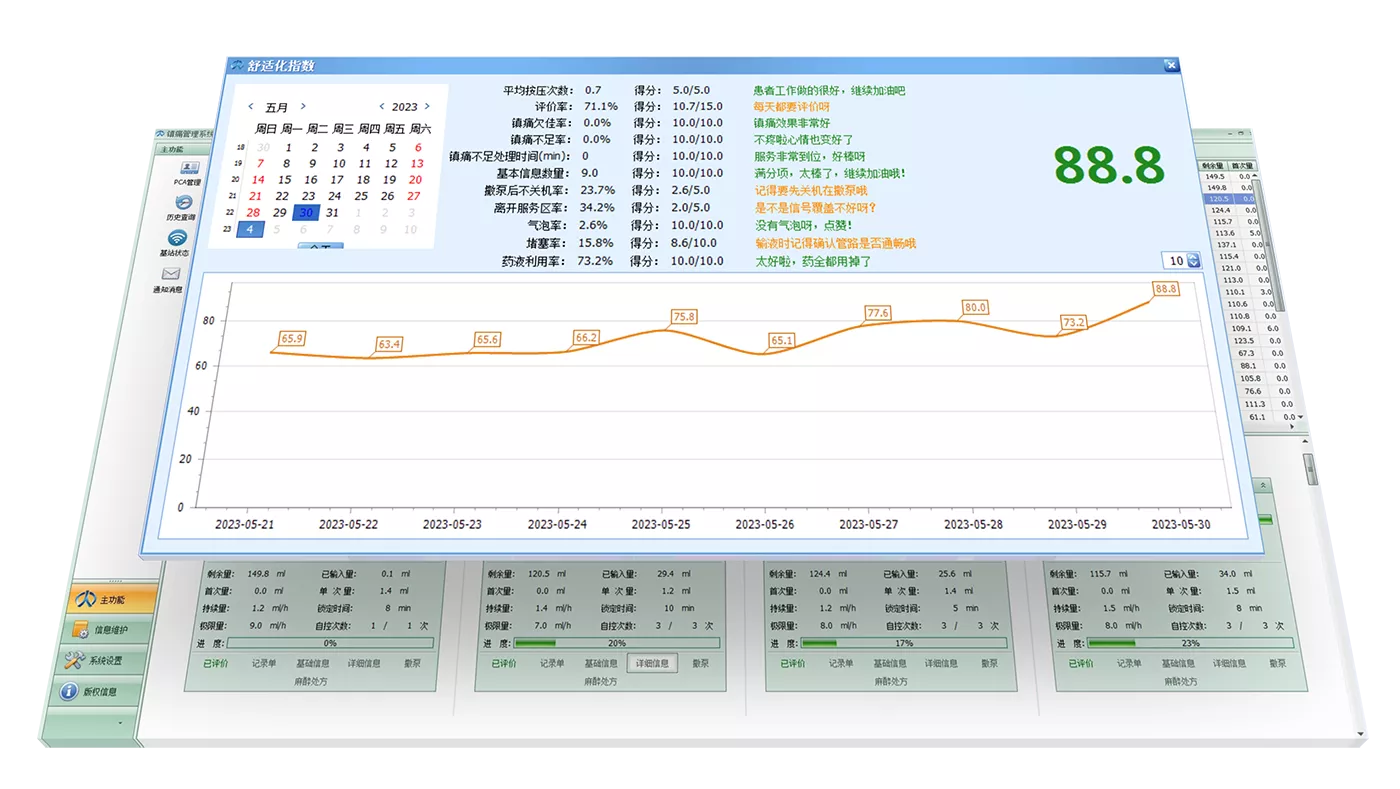Click the 堵塞率 15.8% value
The width and height of the screenshot is (1400, 789).
tap(597, 243)
